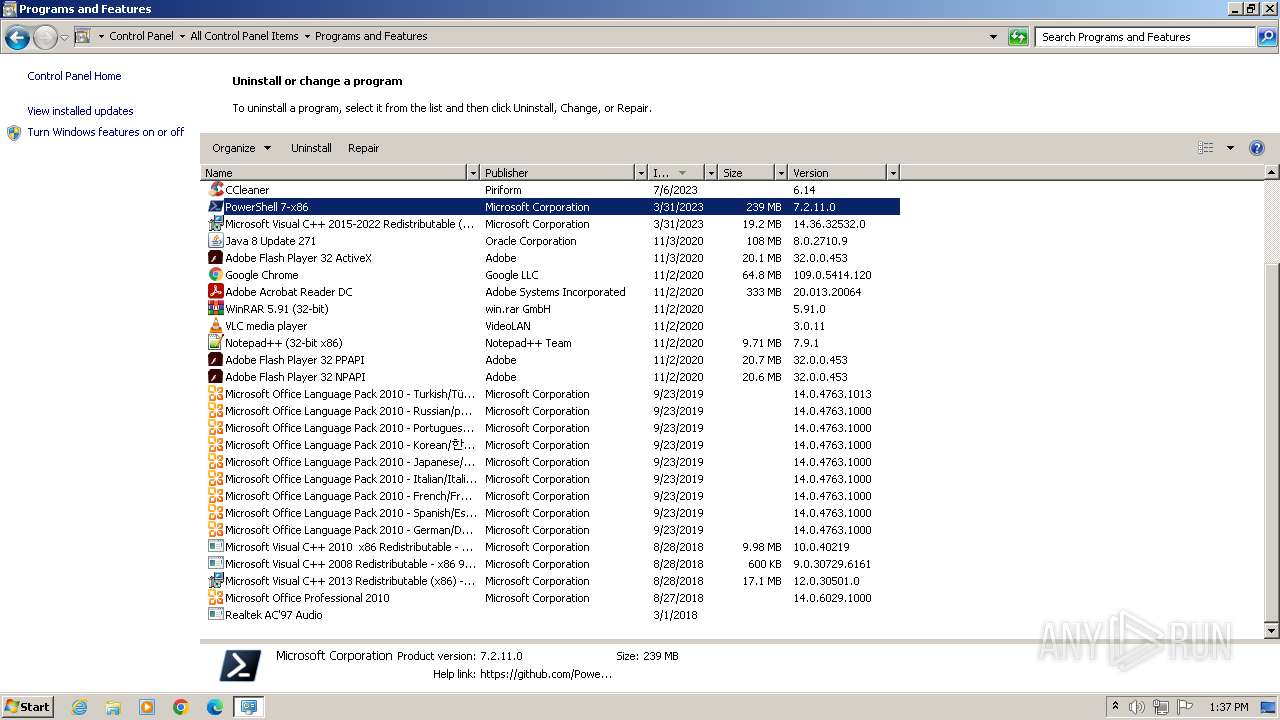Sort by Name column header
Image resolution: width=1280 pixels, height=720 pixels.
pyautogui.click(x=334, y=173)
